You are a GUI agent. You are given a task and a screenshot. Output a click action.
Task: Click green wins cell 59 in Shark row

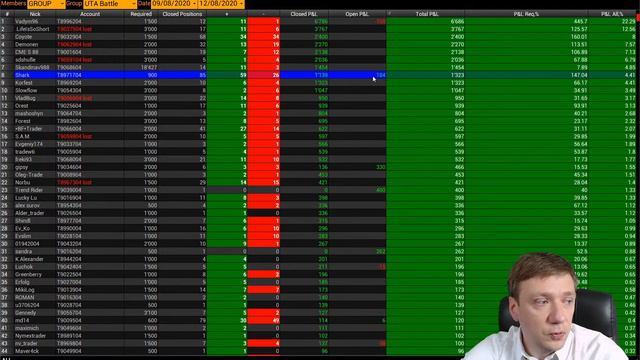coord(227,75)
